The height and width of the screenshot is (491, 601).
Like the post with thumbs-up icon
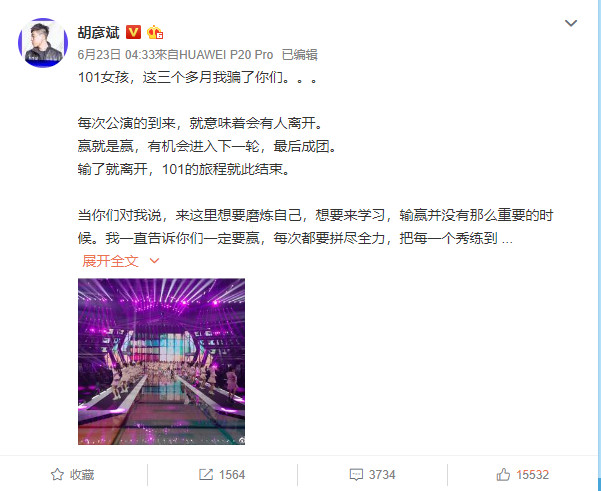(x=503, y=475)
